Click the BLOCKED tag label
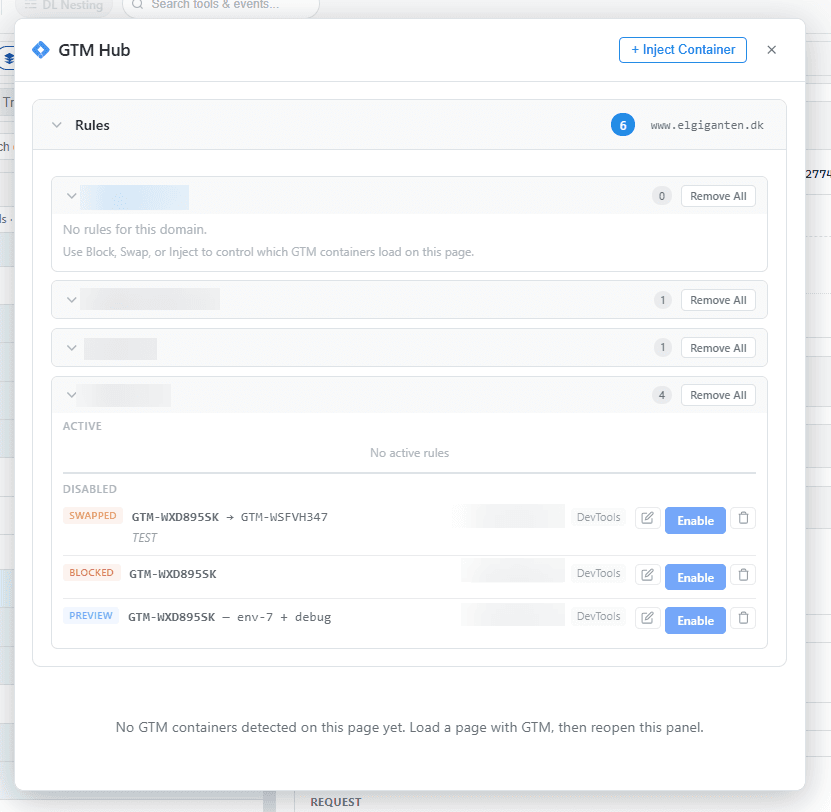The width and height of the screenshot is (831, 812). [91, 572]
